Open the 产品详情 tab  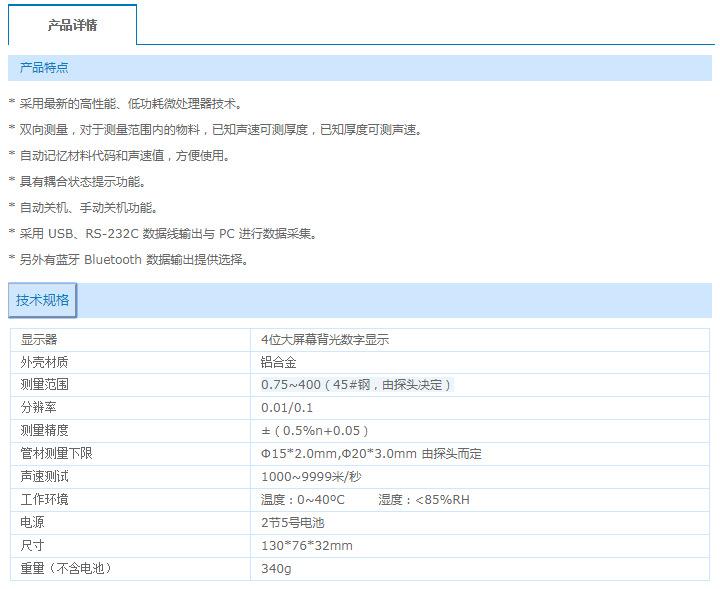tap(72, 25)
